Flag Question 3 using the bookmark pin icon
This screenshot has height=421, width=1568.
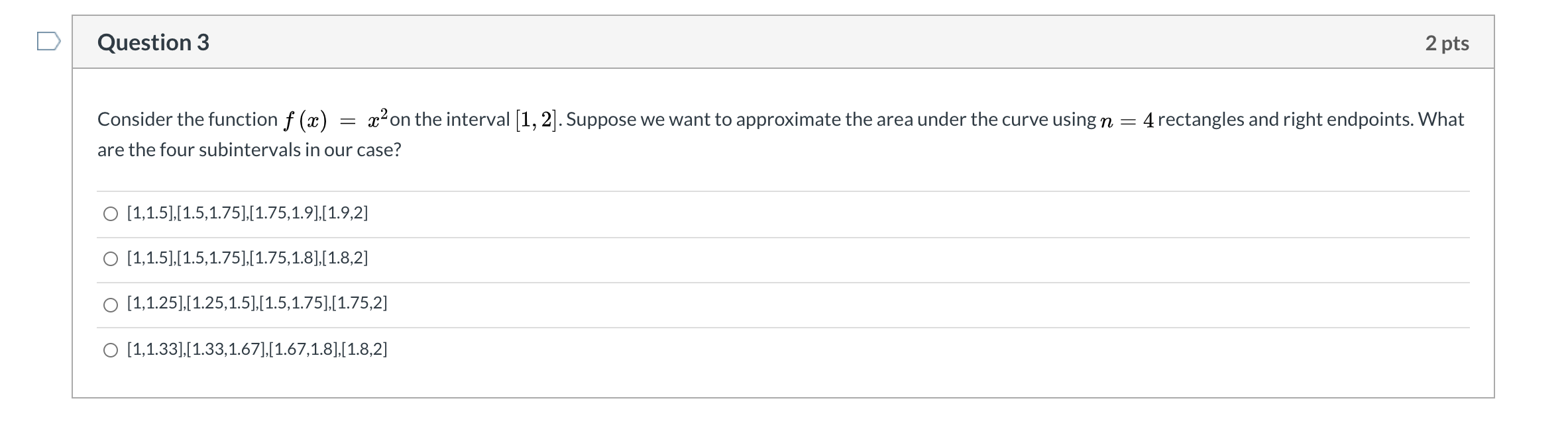pyautogui.click(x=48, y=42)
